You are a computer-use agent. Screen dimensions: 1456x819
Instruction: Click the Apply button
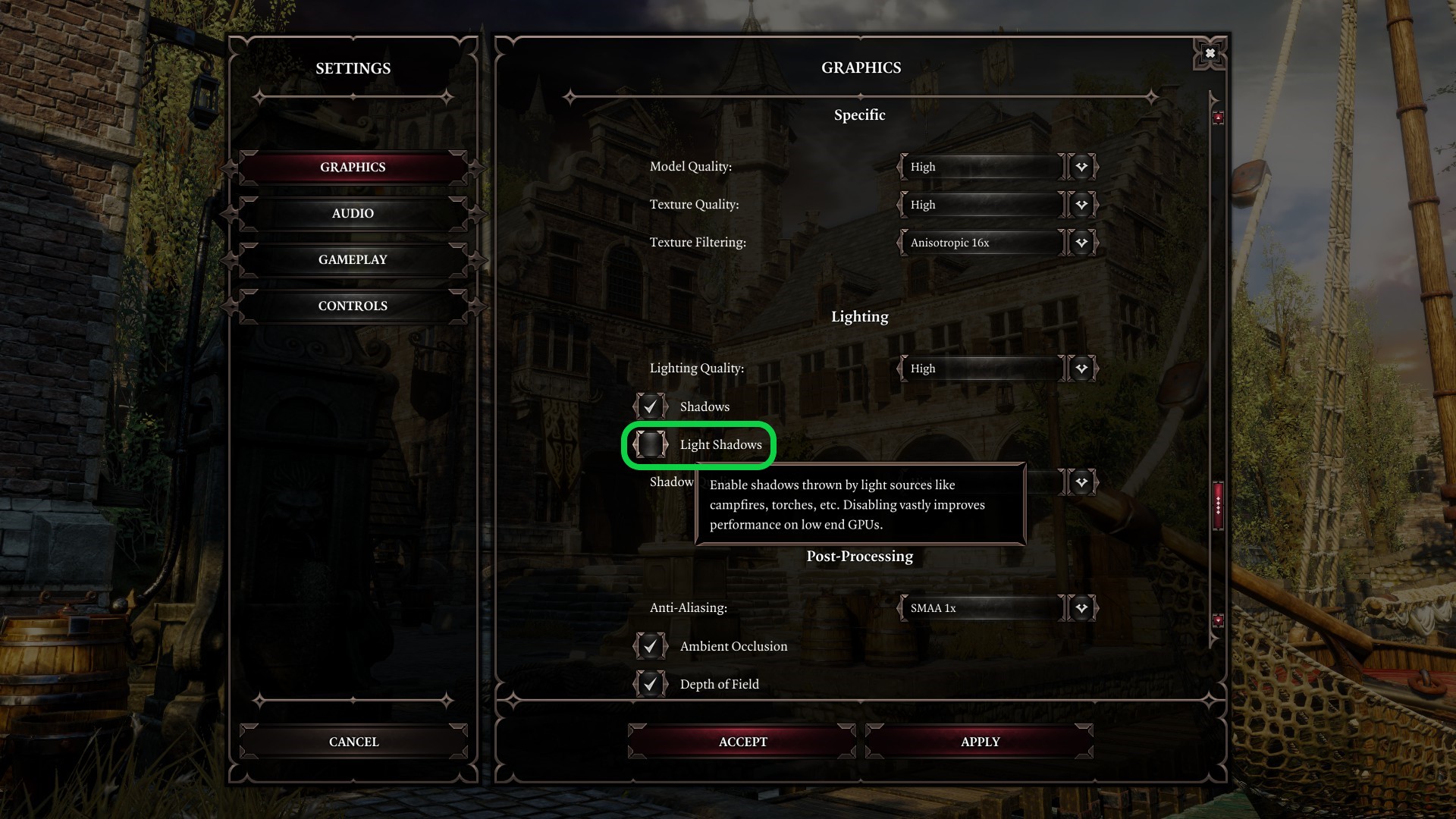pos(980,742)
